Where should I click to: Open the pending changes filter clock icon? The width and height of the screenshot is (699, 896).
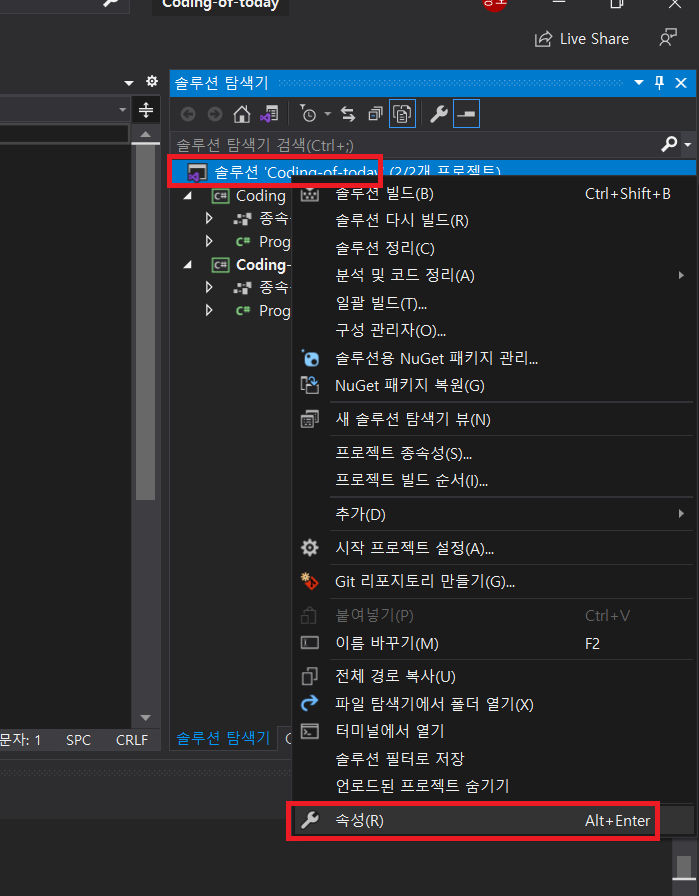pyautogui.click(x=308, y=114)
